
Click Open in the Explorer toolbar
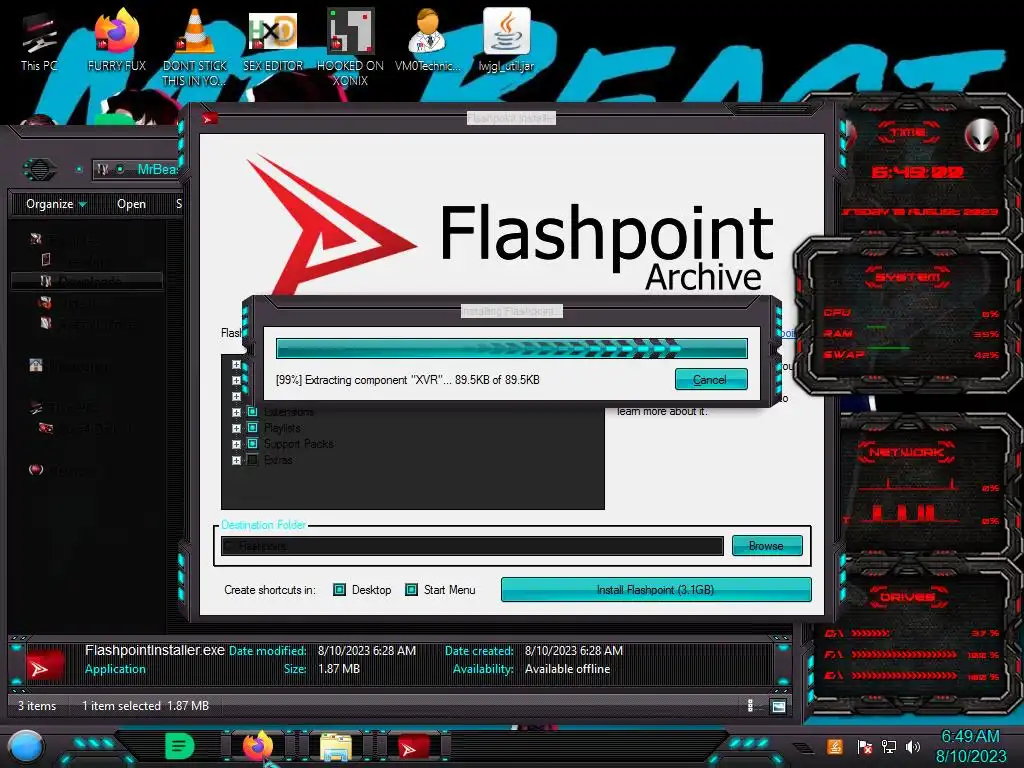pyautogui.click(x=131, y=204)
